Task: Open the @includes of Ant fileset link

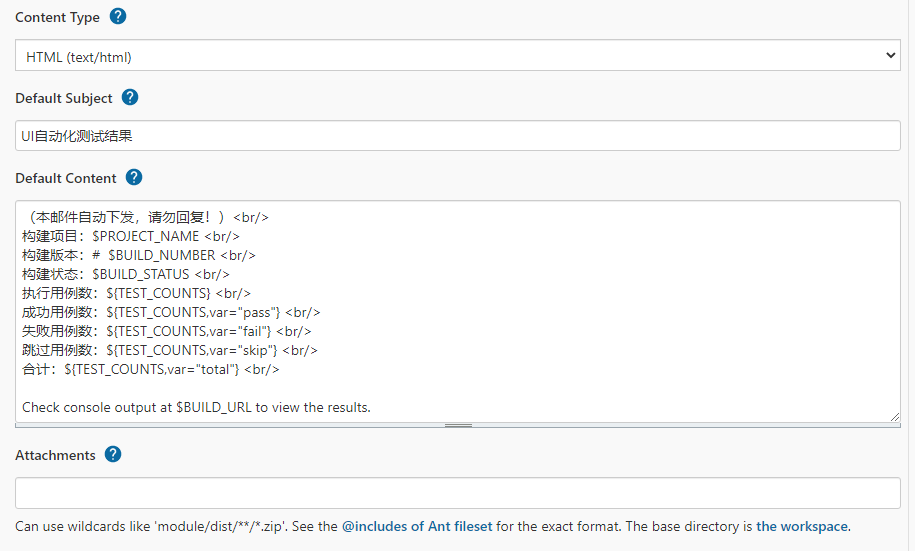Action: [417, 526]
